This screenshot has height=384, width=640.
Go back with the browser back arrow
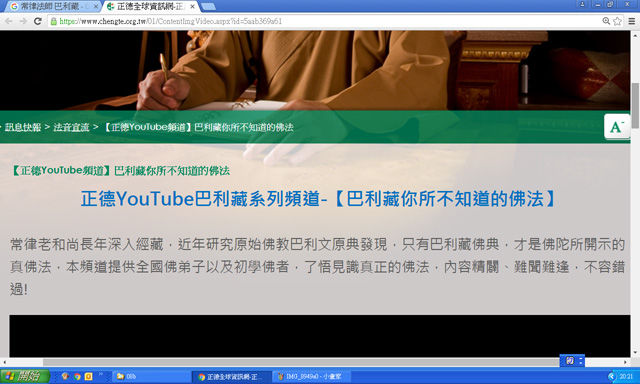click(x=9, y=21)
